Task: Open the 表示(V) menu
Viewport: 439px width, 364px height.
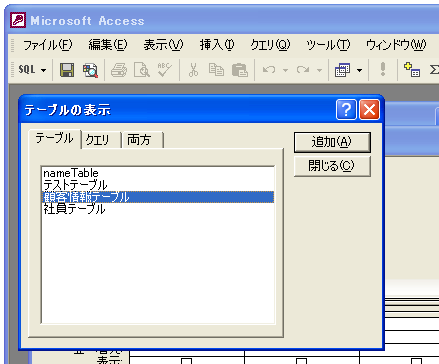Action: tap(163, 45)
